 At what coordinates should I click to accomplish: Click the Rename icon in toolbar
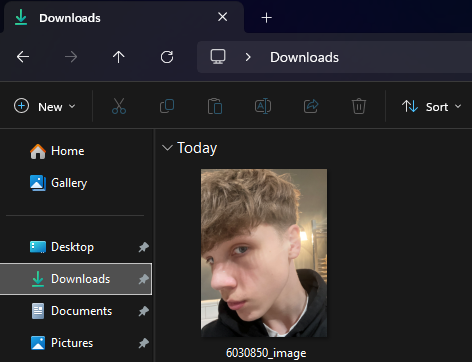[263, 106]
